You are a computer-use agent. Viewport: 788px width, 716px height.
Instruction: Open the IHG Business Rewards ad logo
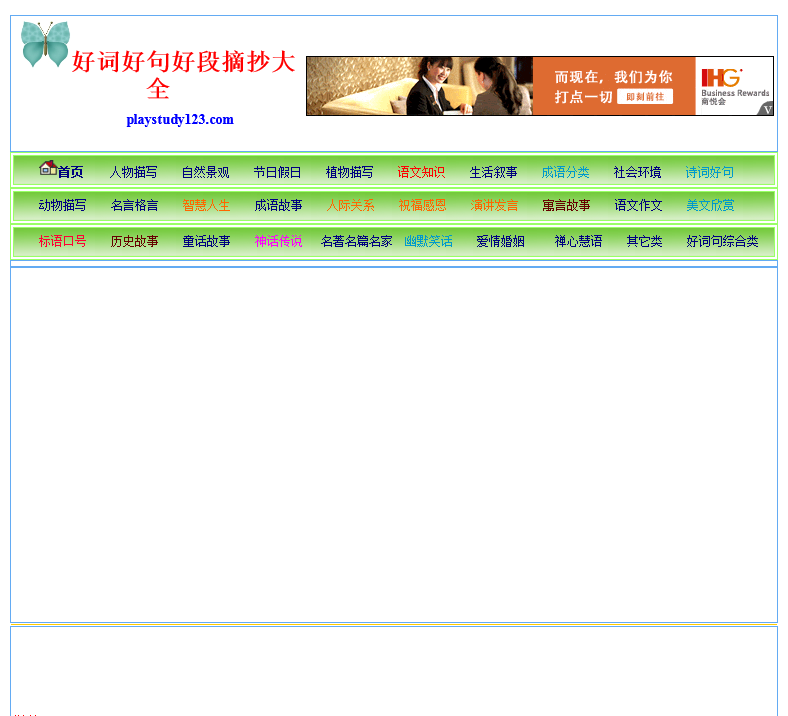coord(734,86)
